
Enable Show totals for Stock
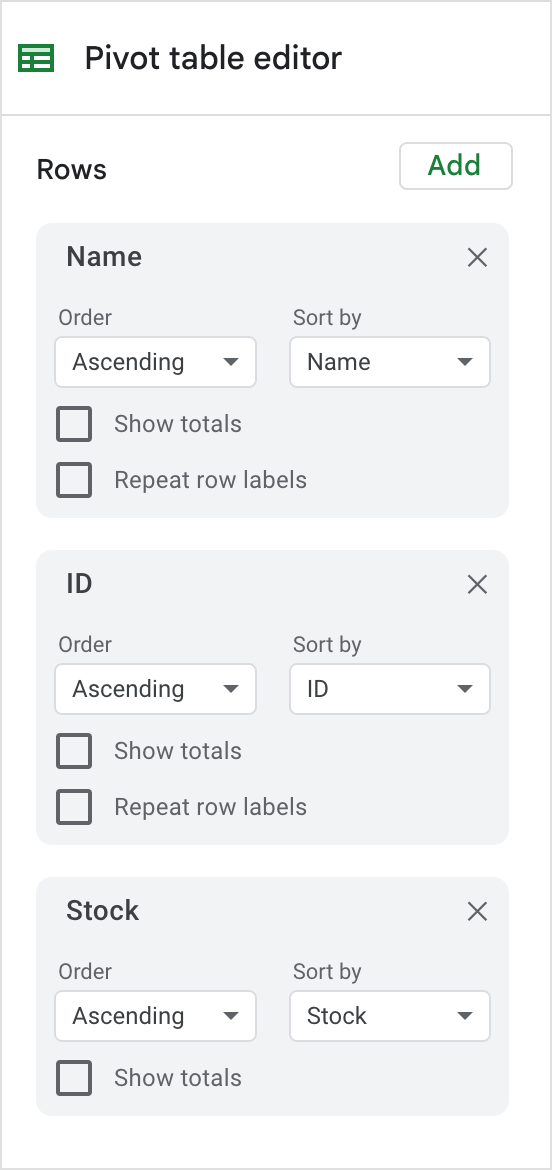point(75,1077)
